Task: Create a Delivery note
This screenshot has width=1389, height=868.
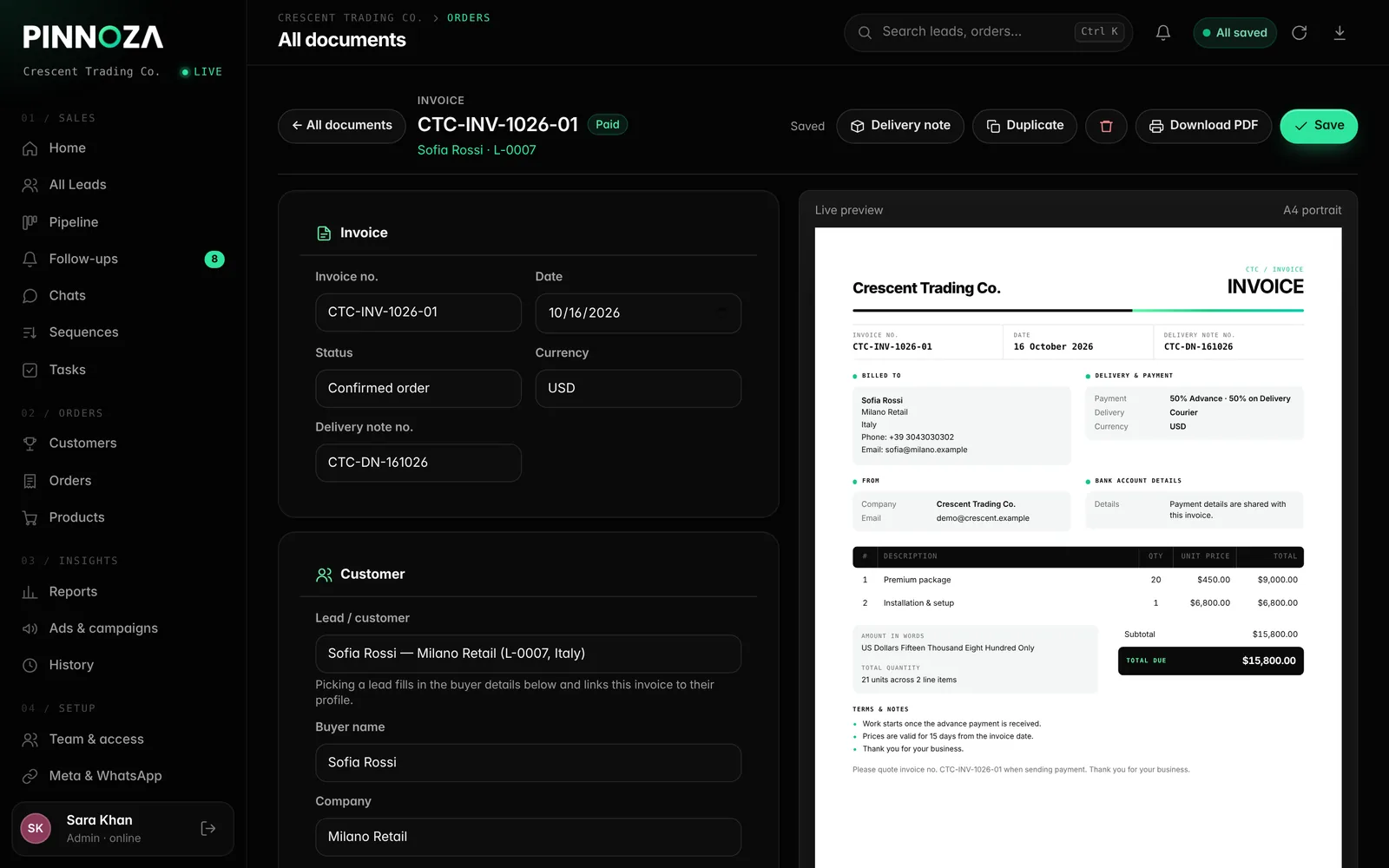Action: [900, 126]
